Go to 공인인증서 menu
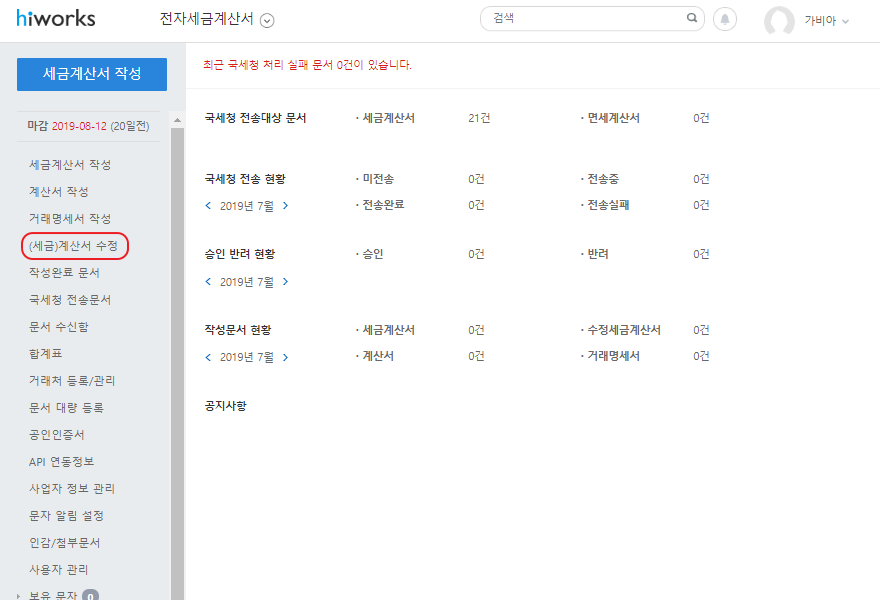Screen dimensions: 880x600 tap(57, 434)
